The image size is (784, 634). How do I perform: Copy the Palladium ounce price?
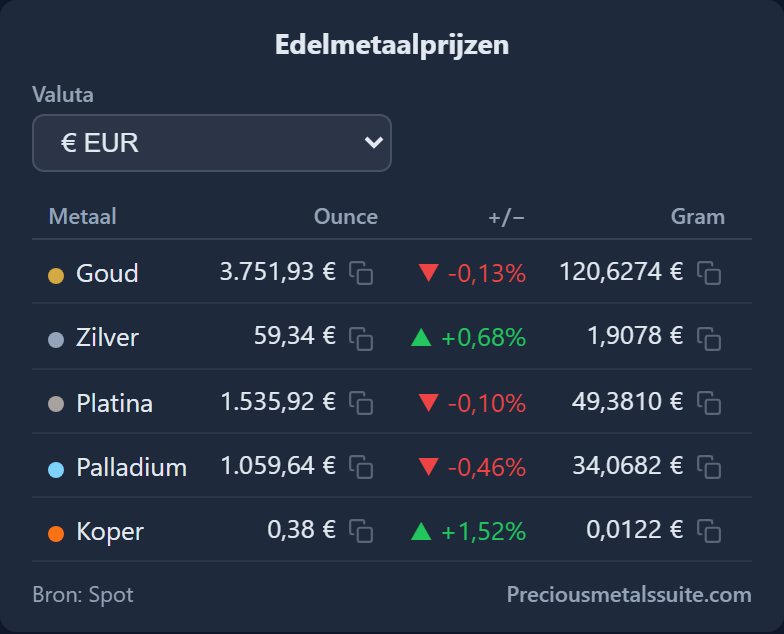(361, 467)
